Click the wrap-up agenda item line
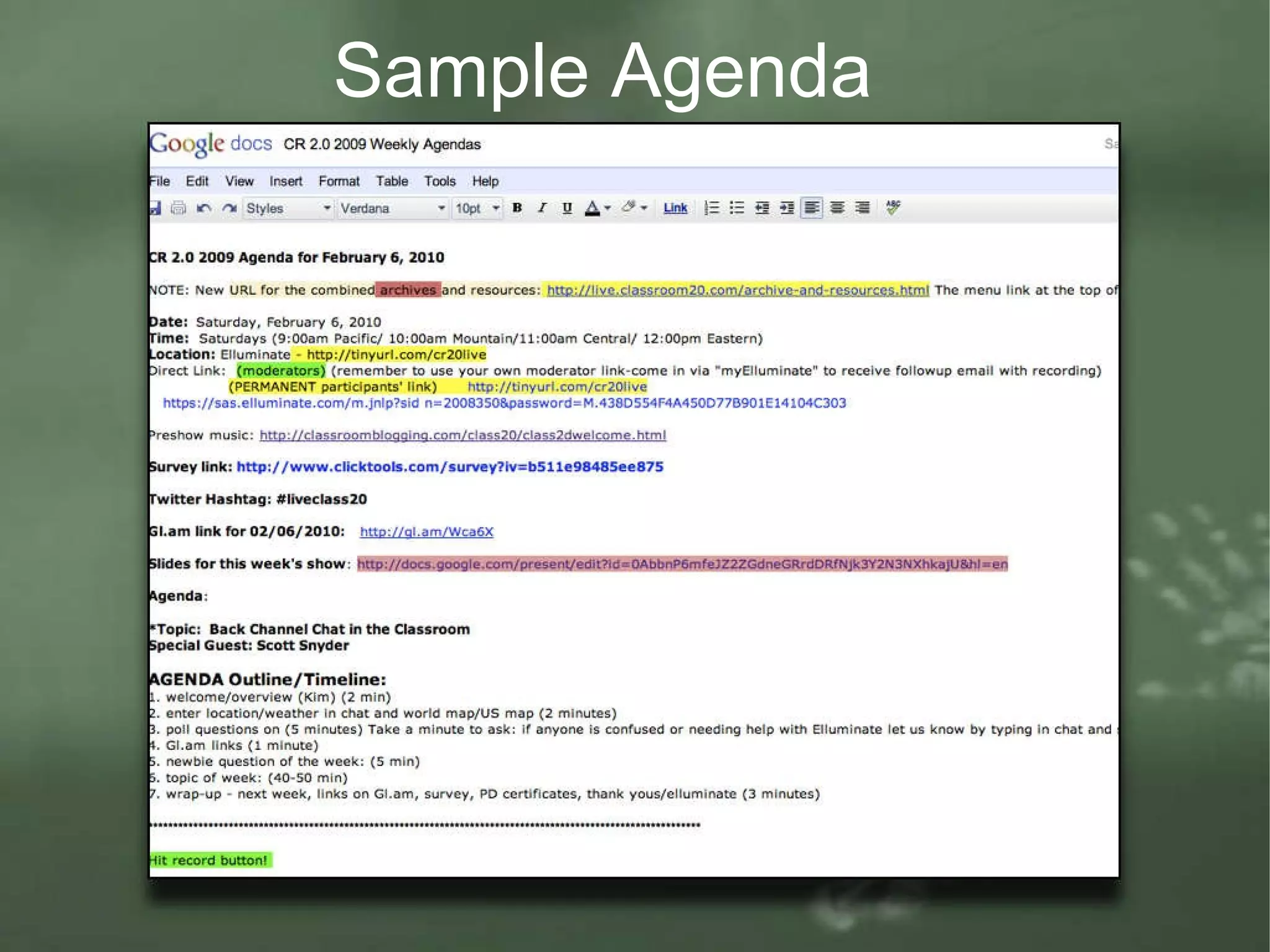The width and height of the screenshot is (1270, 952). point(485,793)
